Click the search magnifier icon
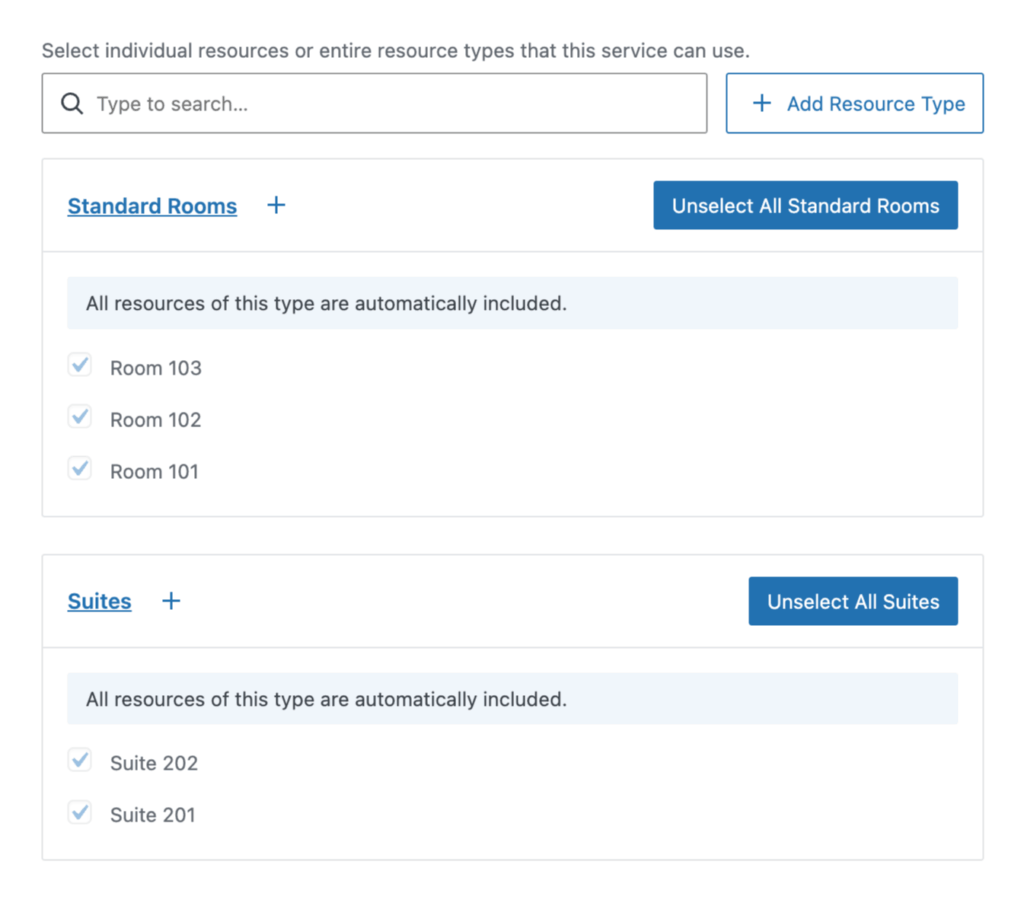 click(70, 103)
